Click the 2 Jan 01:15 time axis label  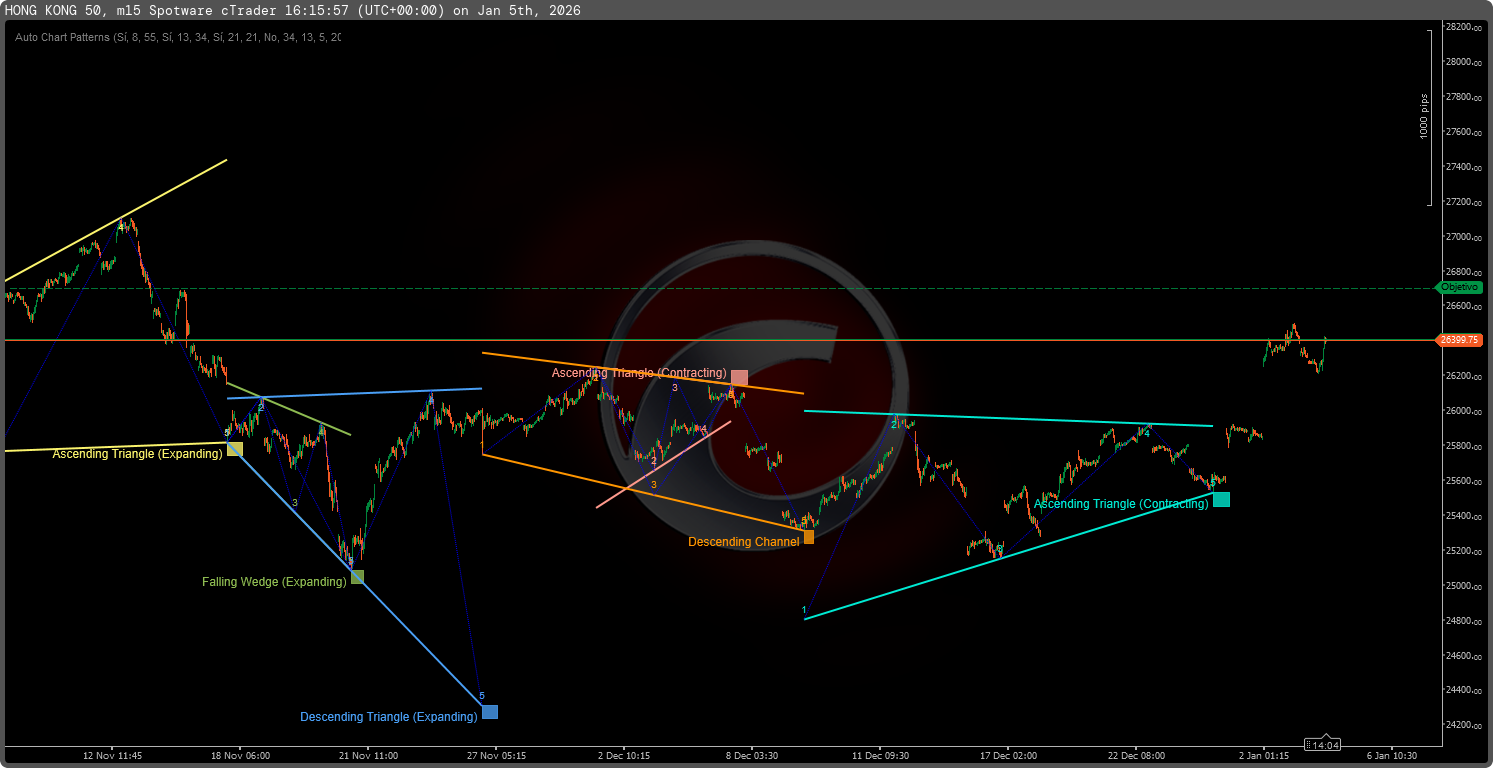click(1264, 756)
